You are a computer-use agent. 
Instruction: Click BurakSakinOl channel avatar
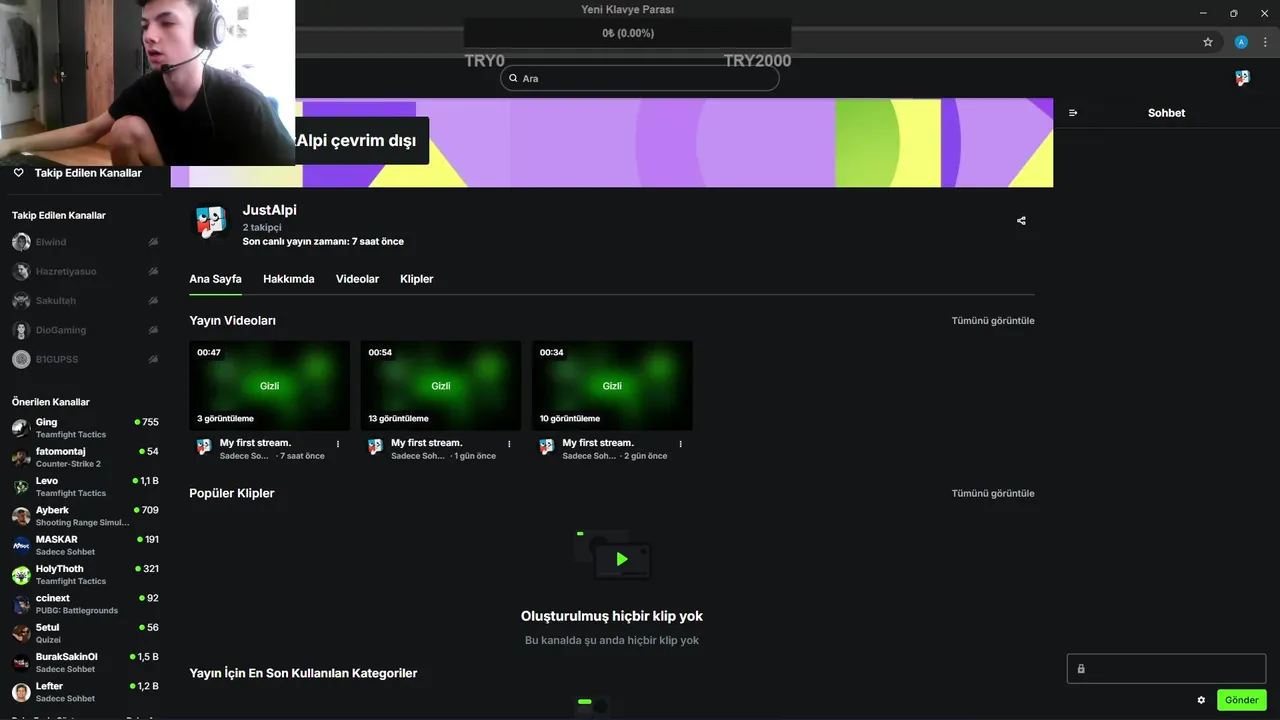21,663
